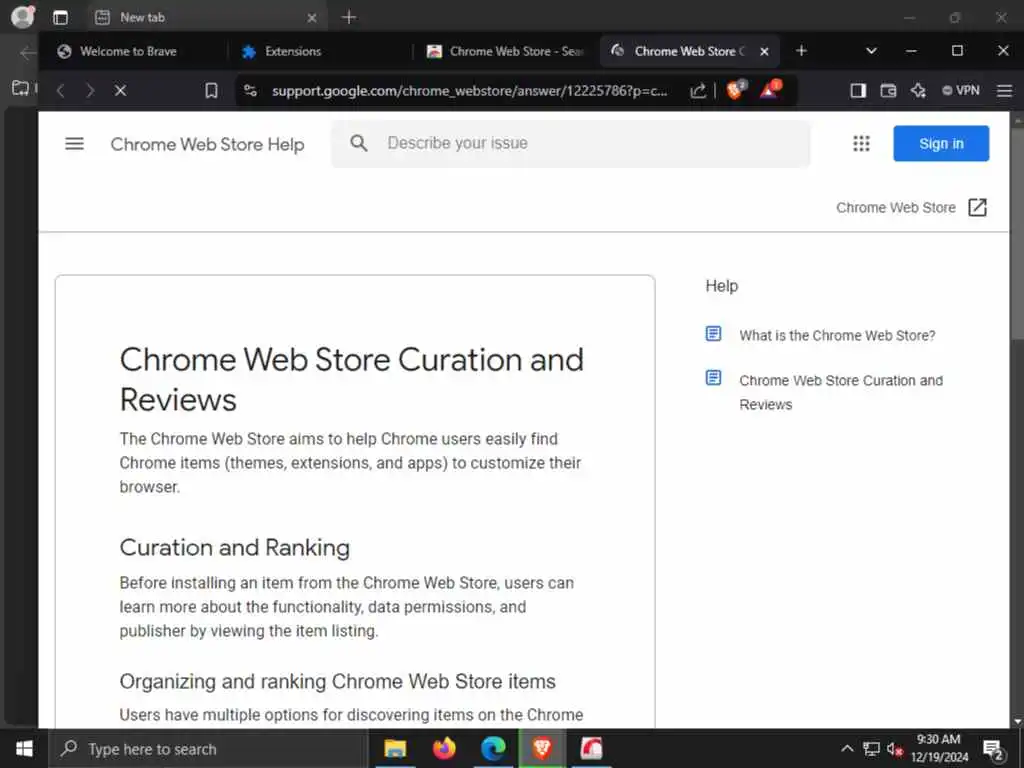This screenshot has width=1024, height=768.
Task: Add a new tab in the background window
Action: (x=349, y=17)
